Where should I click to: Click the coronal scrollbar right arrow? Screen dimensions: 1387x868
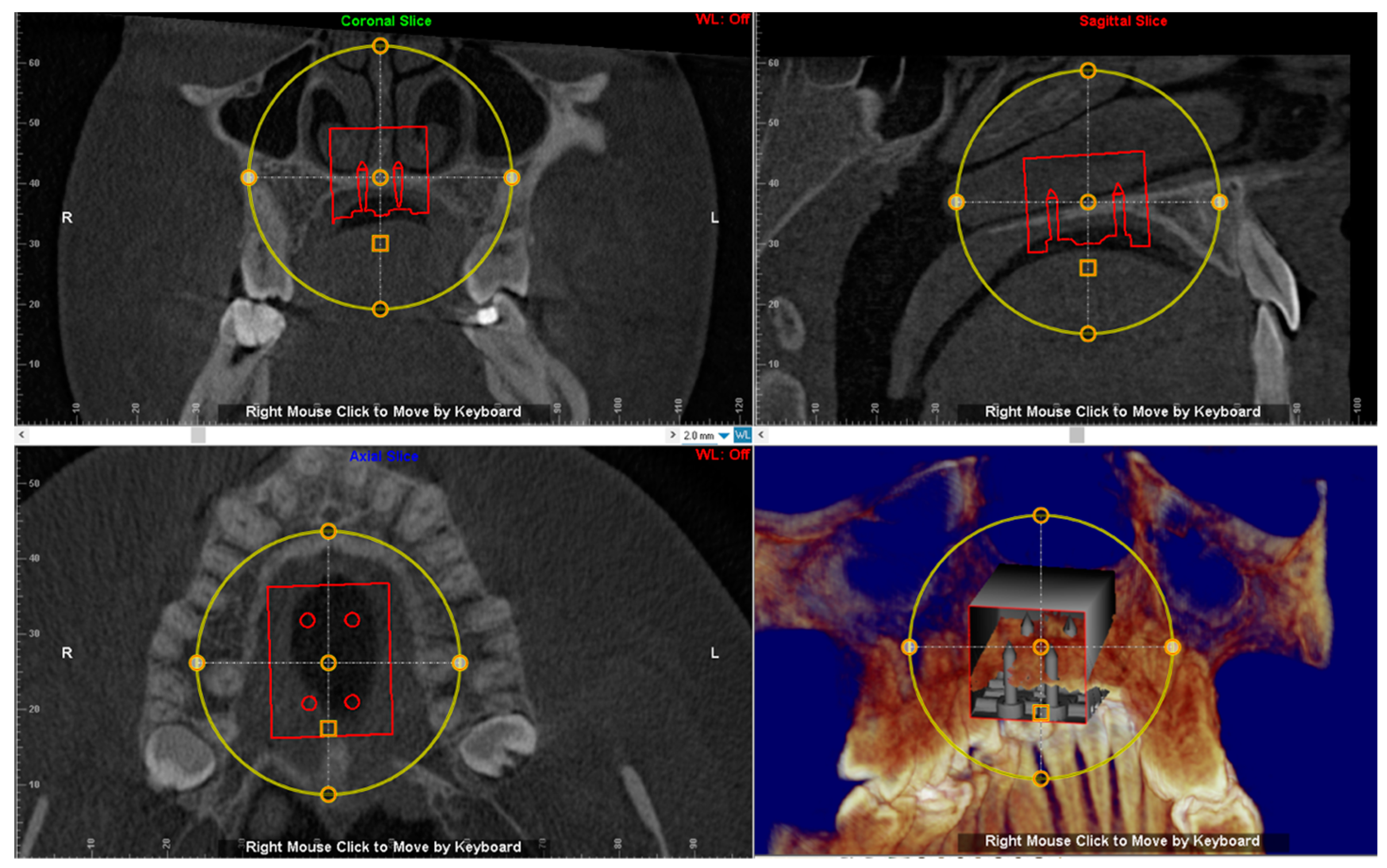point(673,435)
